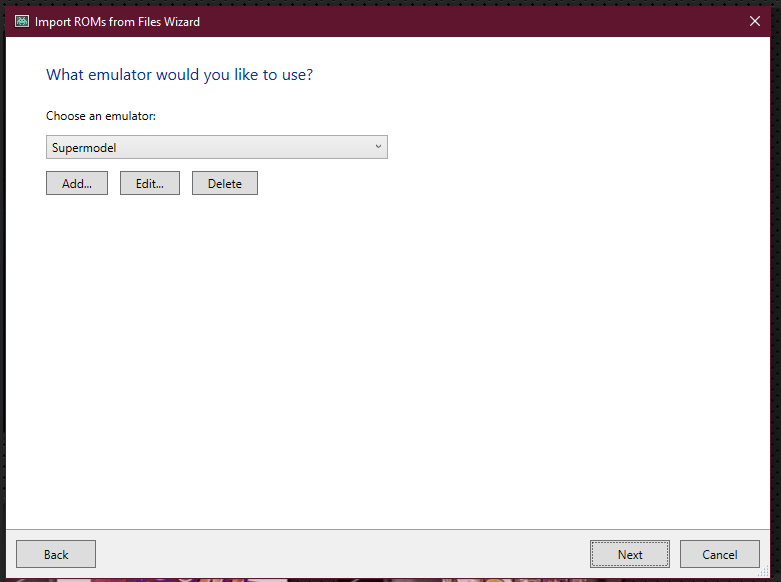Click the LaunchBox app icon in title bar
Viewport: 781px width, 582px height.
tap(21, 21)
